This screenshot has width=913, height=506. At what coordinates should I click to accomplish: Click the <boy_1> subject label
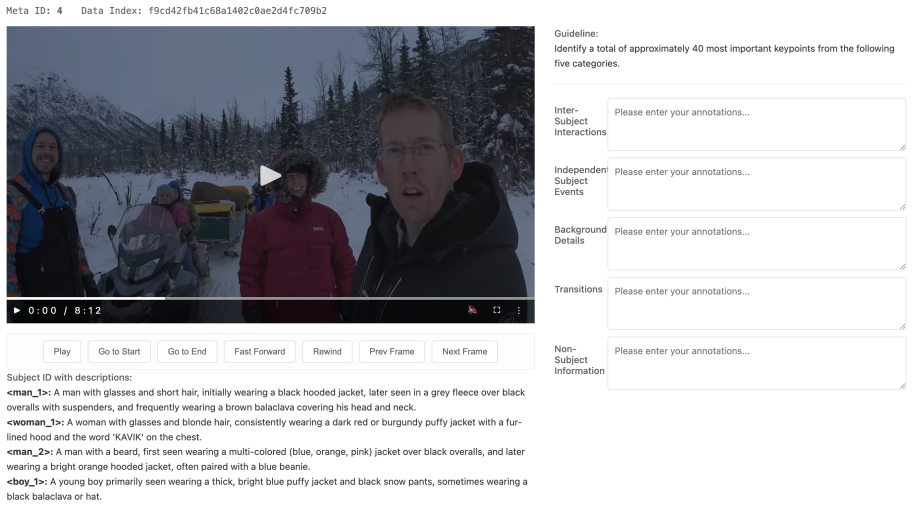[27, 482]
